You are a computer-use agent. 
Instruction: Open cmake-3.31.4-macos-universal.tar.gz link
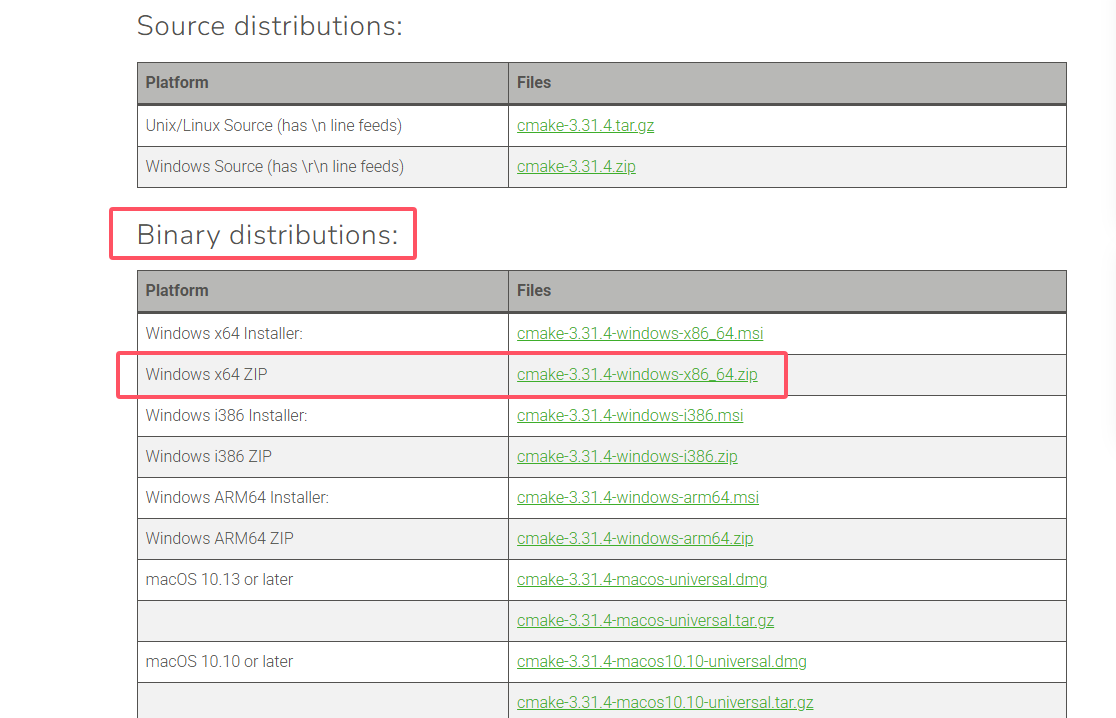[x=645, y=621]
